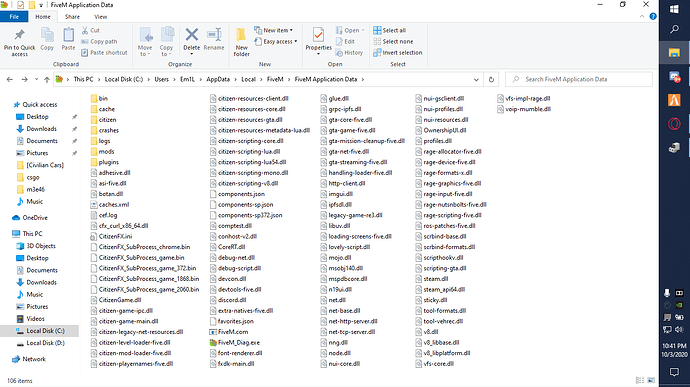Select the scripthookv.dll file
This screenshot has width=690, height=387.
tap(439, 258)
